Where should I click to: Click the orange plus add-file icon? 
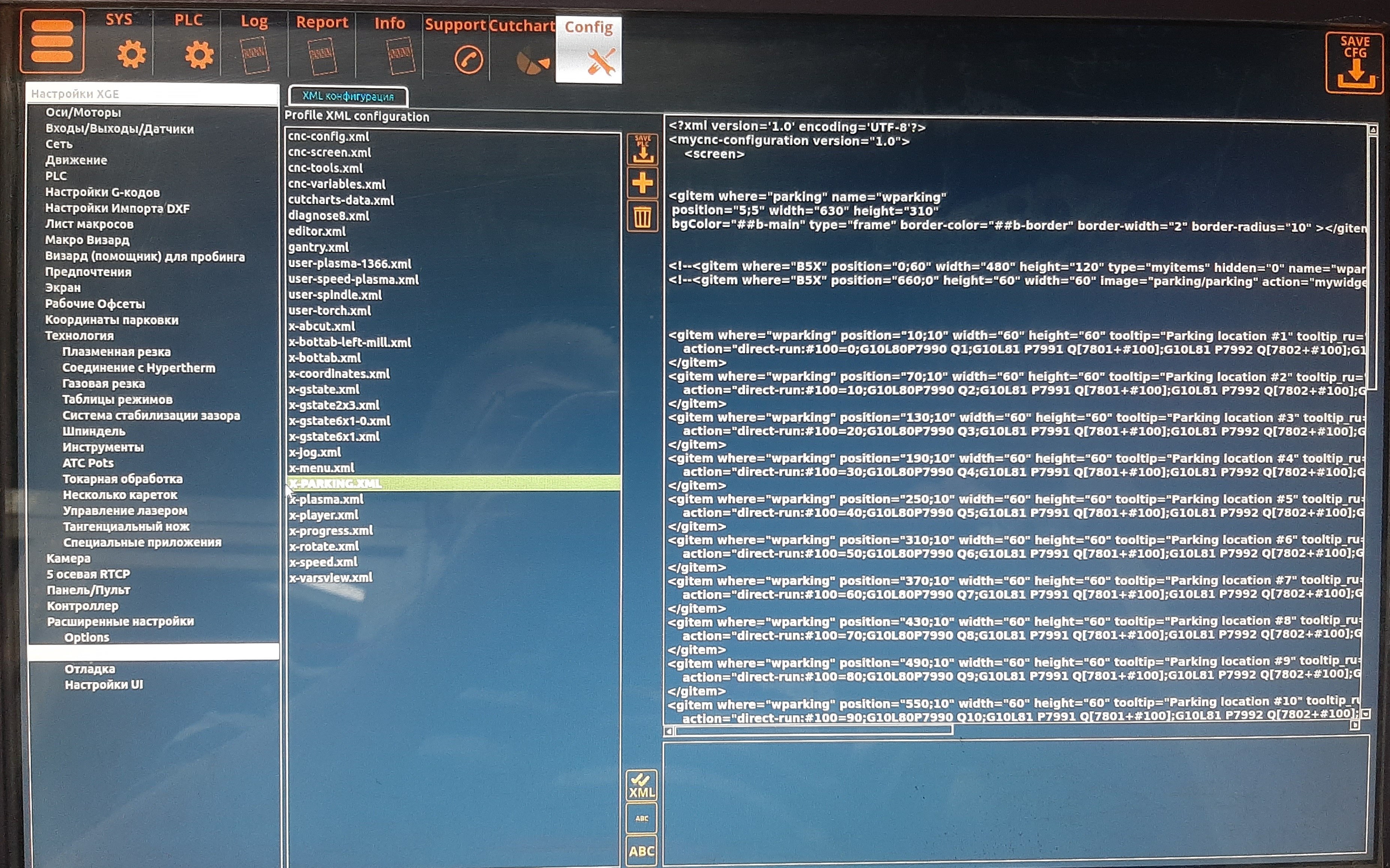[x=642, y=184]
